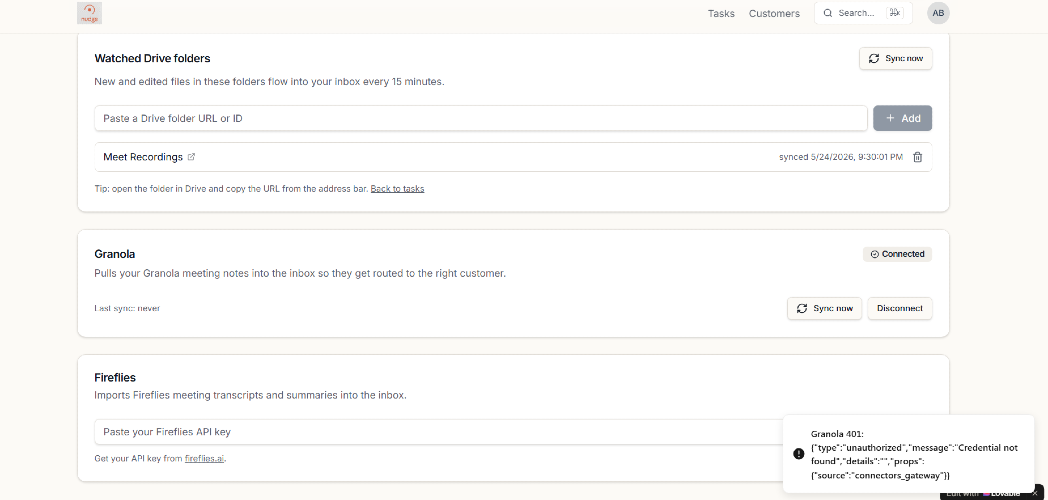This screenshot has height=500, width=1048.
Task: Click the error icon in Granola toast
Action: coord(799,454)
